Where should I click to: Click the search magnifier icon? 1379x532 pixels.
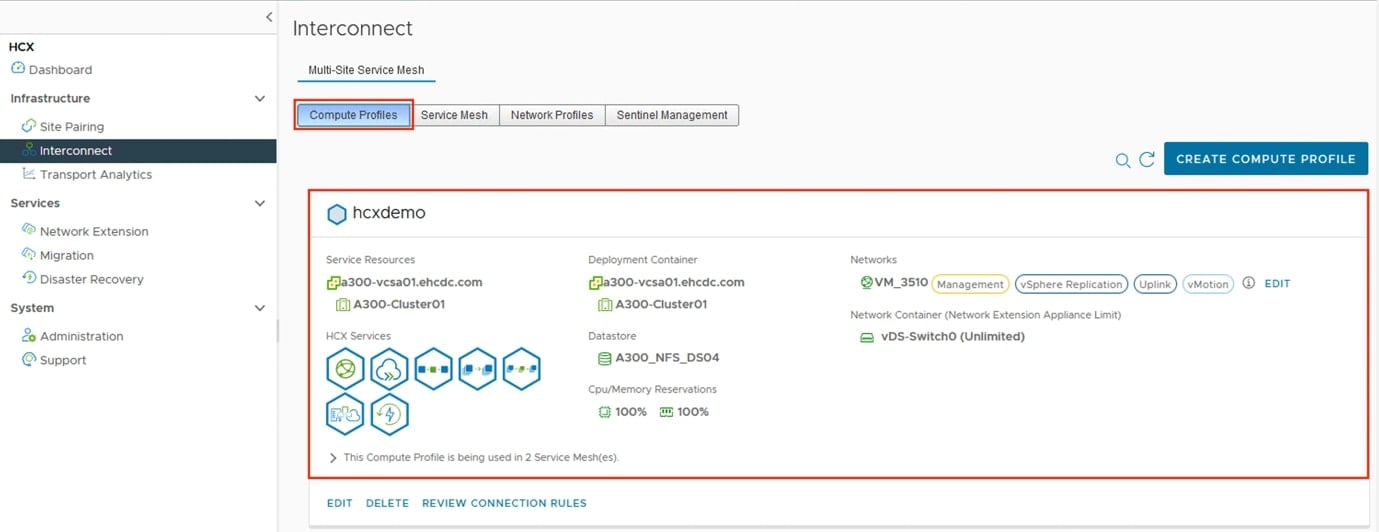click(x=1123, y=160)
